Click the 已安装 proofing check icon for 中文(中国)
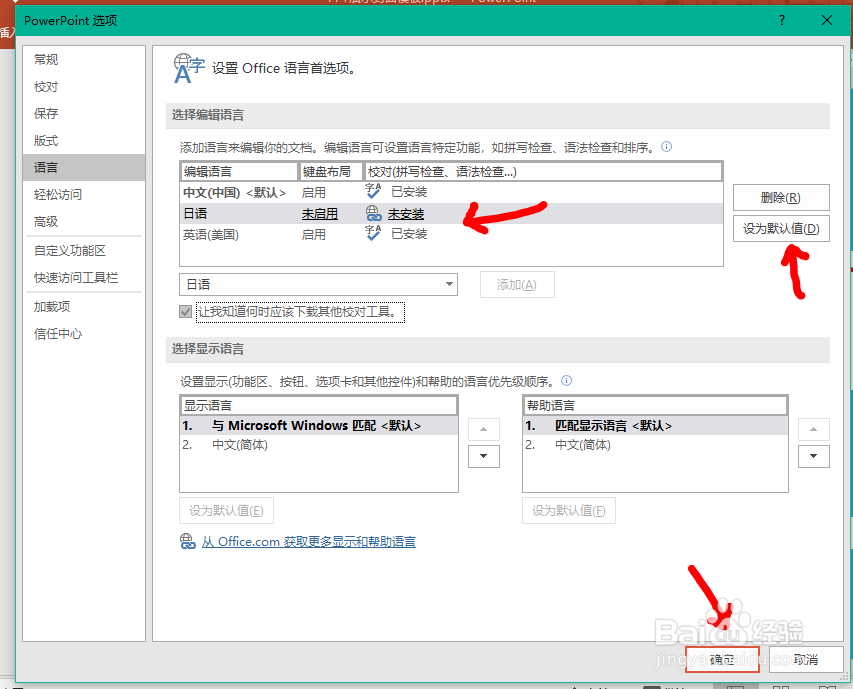The height and width of the screenshot is (689, 853). pyautogui.click(x=369, y=191)
